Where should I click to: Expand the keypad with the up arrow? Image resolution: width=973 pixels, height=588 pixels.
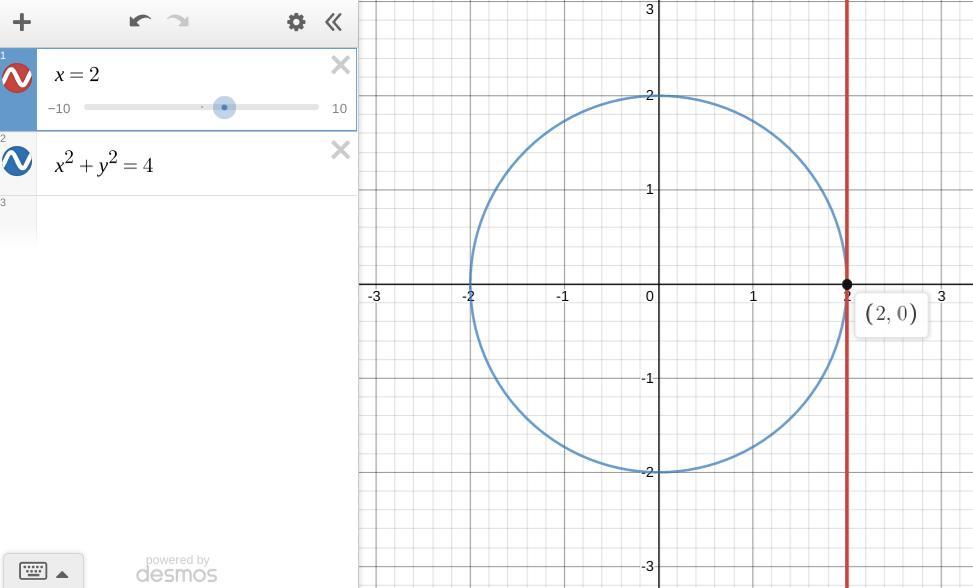tap(62, 574)
